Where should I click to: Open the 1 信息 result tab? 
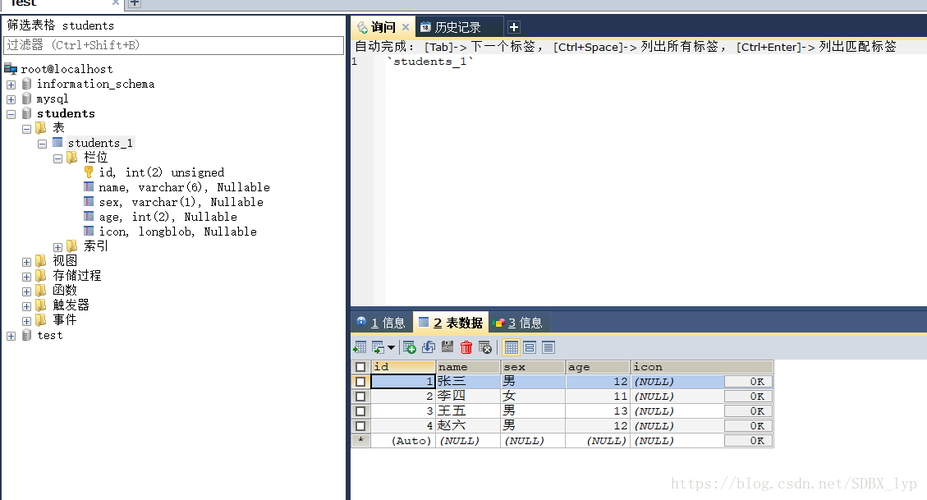(381, 323)
